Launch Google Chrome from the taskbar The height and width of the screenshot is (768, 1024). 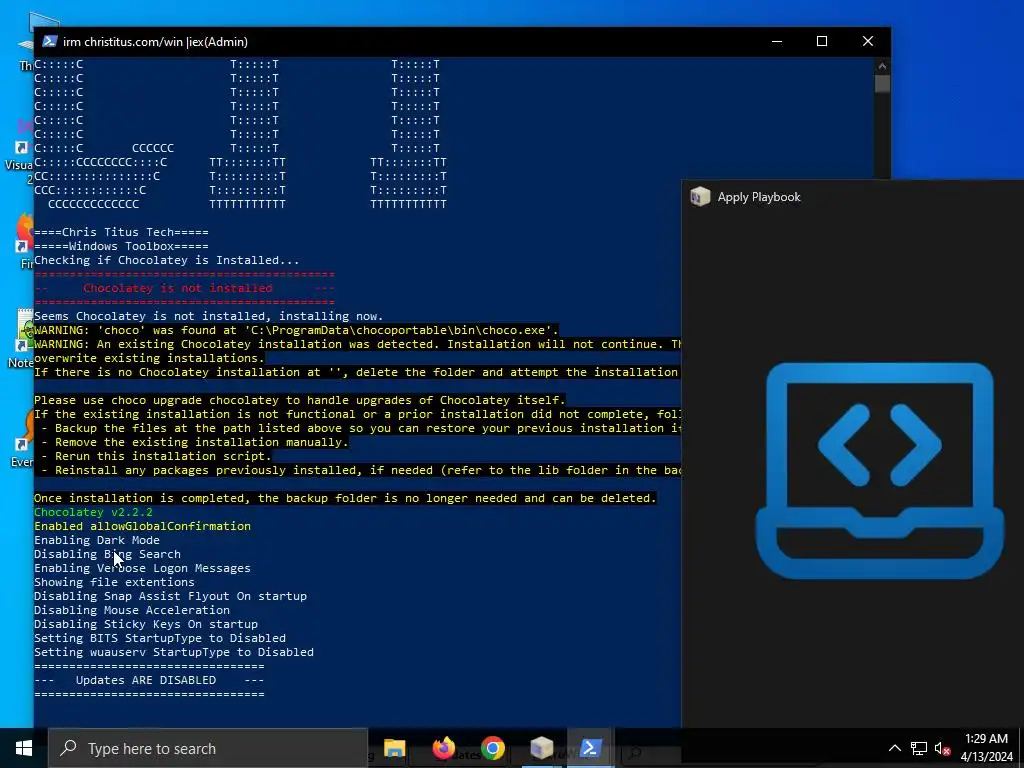(x=493, y=748)
